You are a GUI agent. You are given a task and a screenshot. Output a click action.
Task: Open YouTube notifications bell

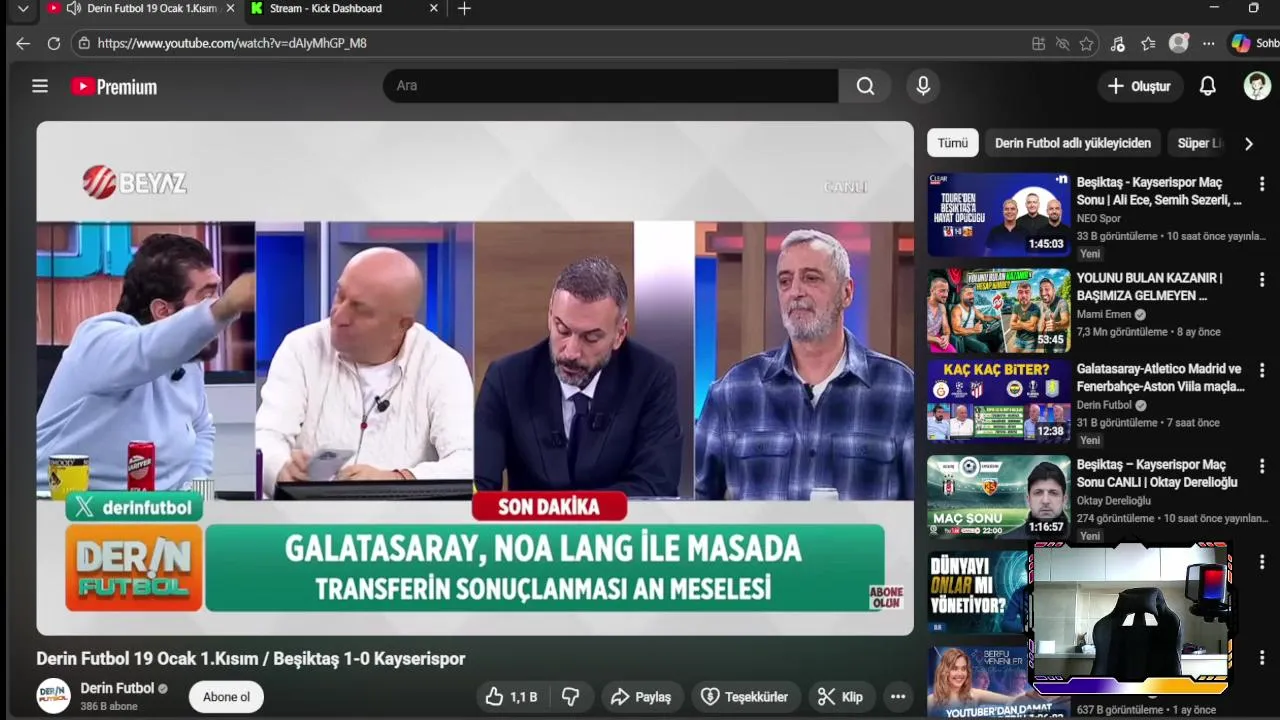tap(1207, 86)
